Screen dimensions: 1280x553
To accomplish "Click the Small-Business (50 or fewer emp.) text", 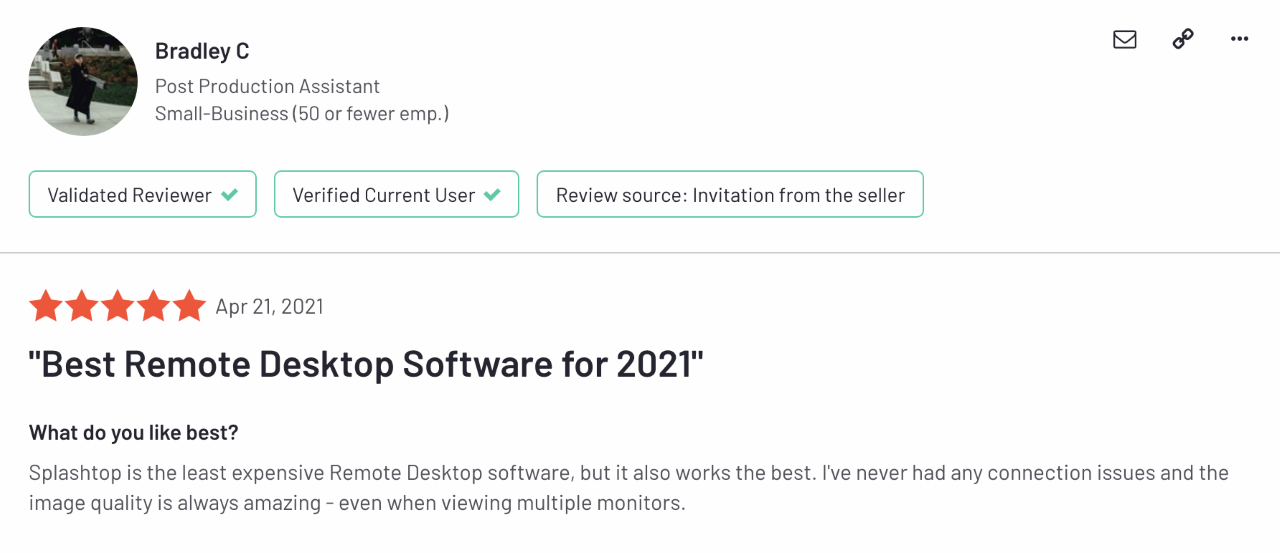I will [x=302, y=114].
